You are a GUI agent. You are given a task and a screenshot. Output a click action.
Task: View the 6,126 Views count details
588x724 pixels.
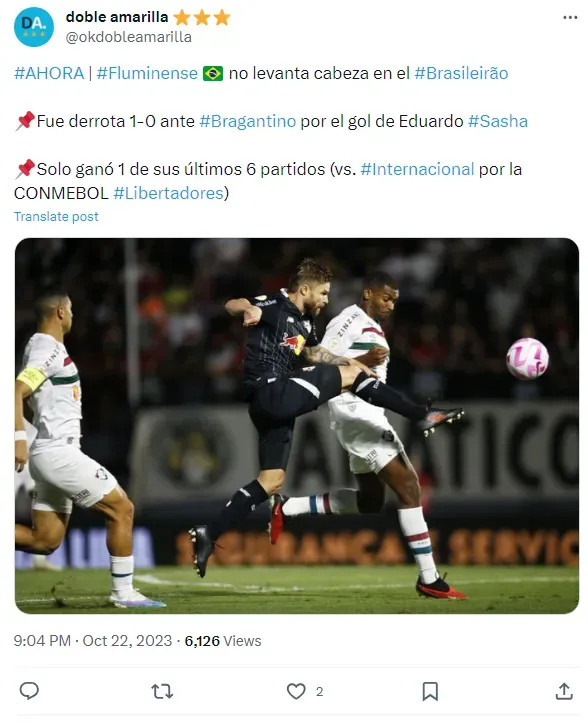pyautogui.click(x=223, y=641)
